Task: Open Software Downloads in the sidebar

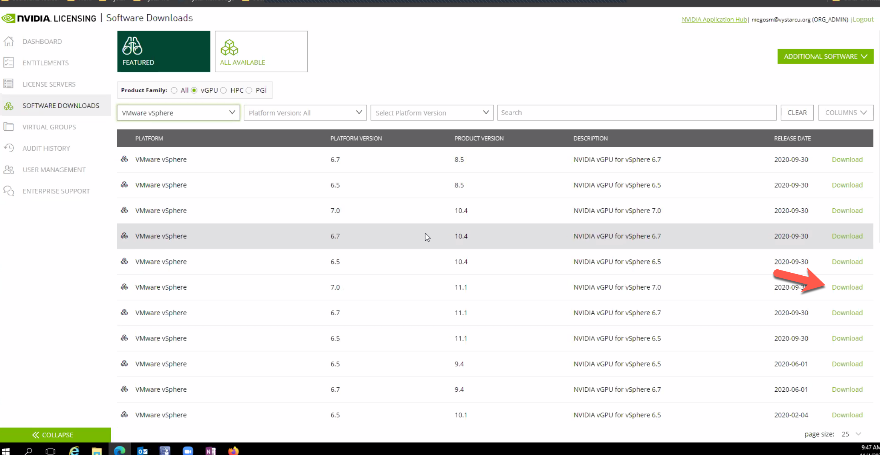Action: coord(56,105)
